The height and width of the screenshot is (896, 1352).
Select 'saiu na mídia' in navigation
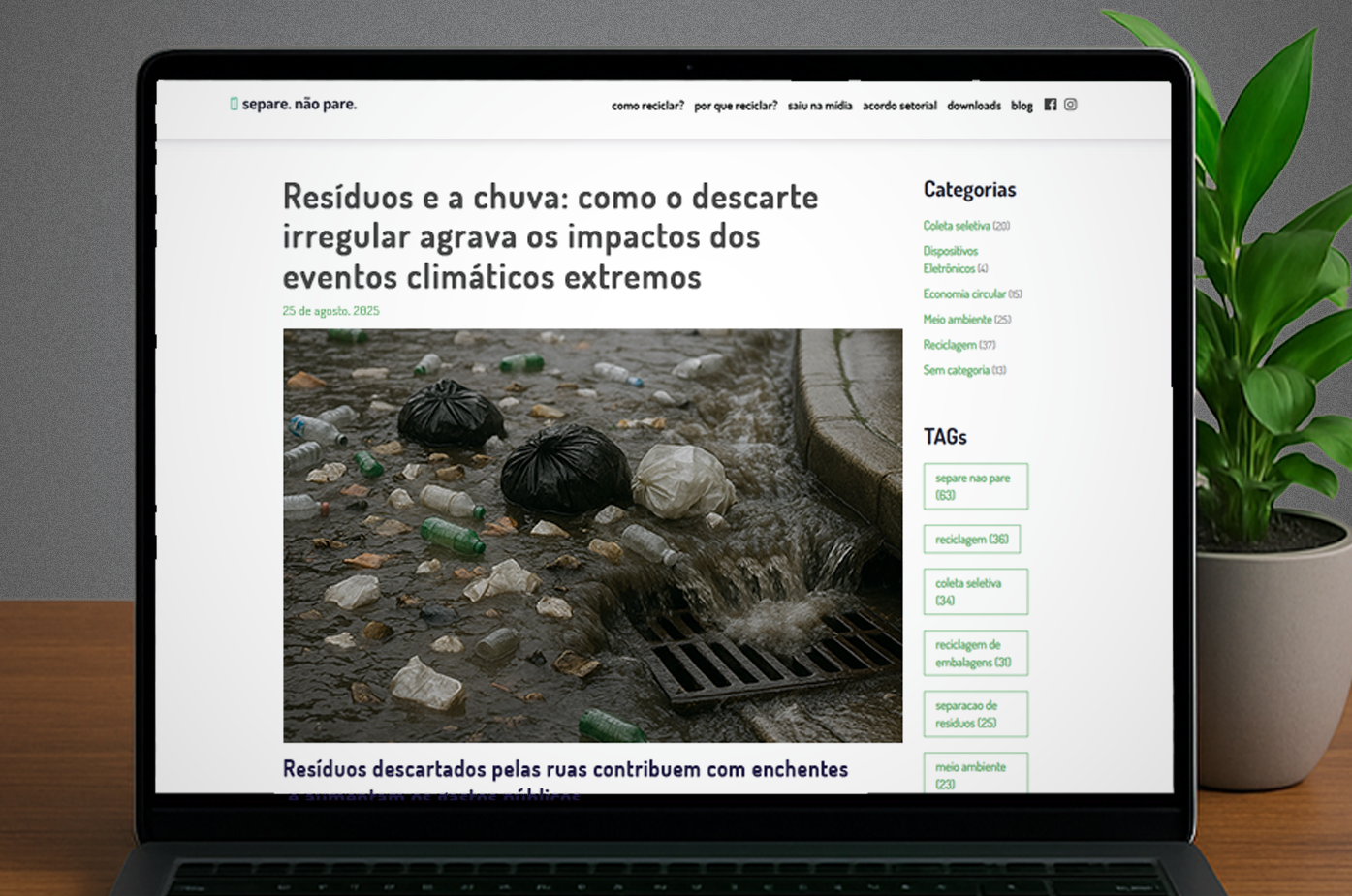click(x=820, y=106)
